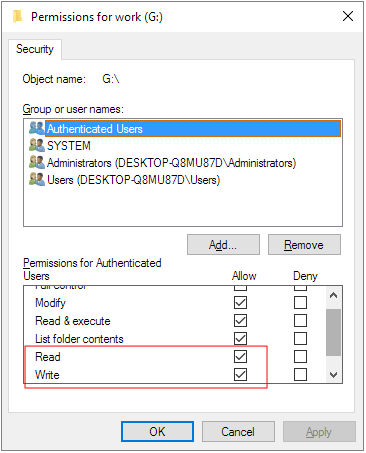This screenshot has width=366, height=453.
Task: Toggle Allow checkbox for Read & execute
Action: pyautogui.click(x=240, y=321)
